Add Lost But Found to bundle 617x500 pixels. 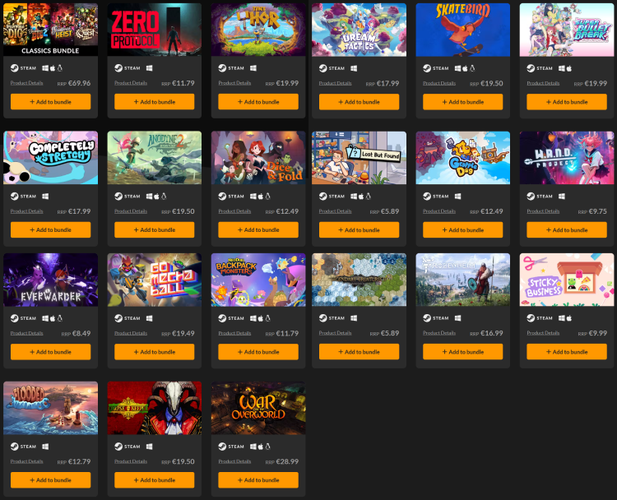tap(359, 230)
